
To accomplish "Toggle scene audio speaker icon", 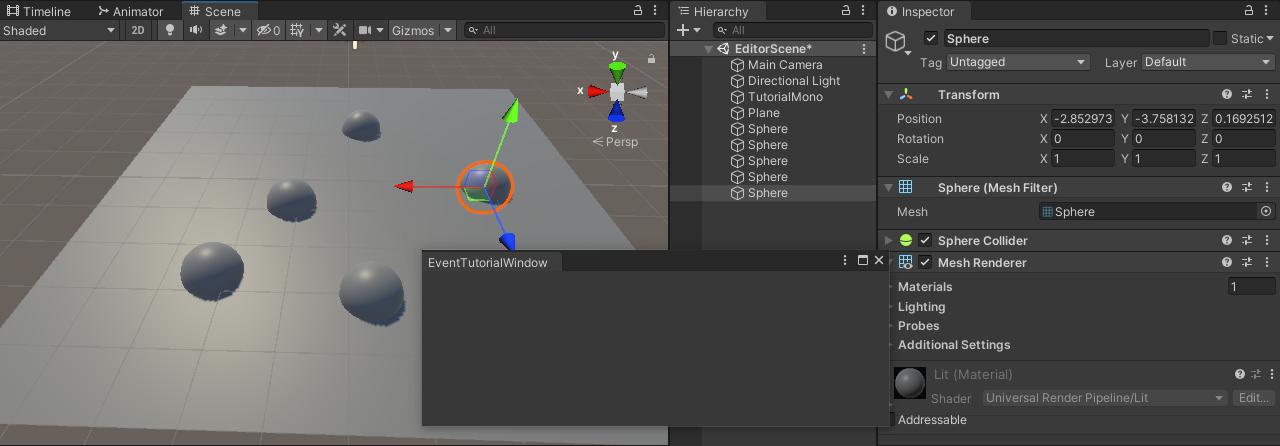I will [x=196, y=30].
